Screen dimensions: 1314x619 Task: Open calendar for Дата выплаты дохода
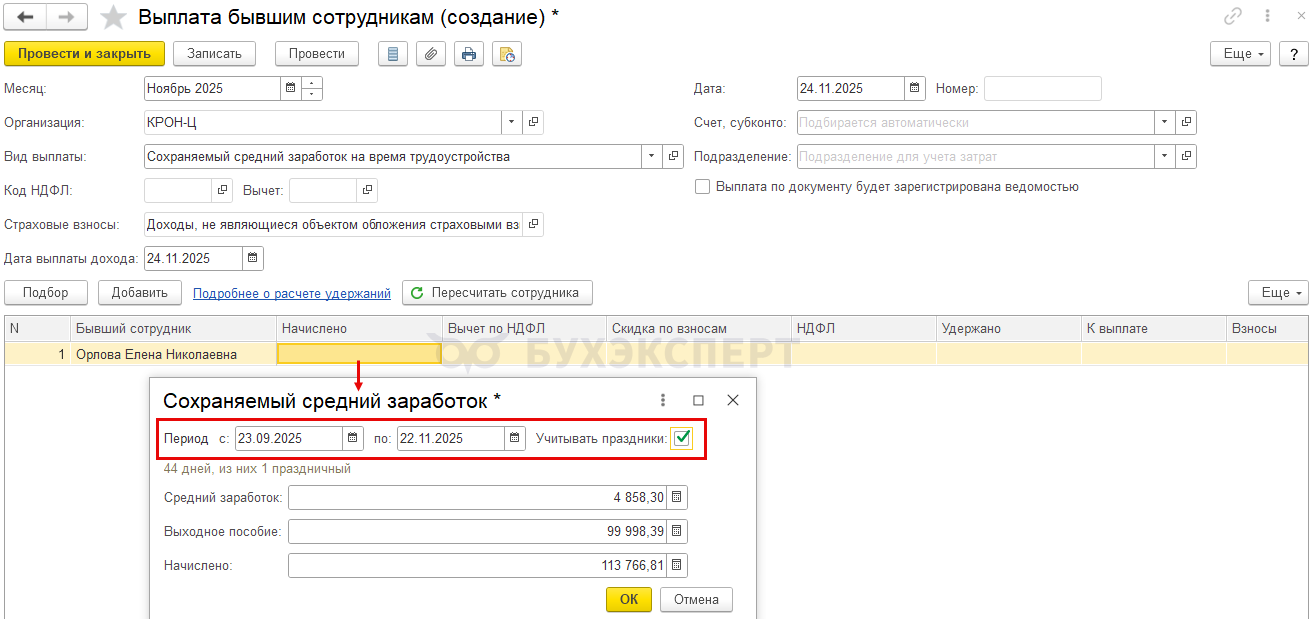[253, 258]
